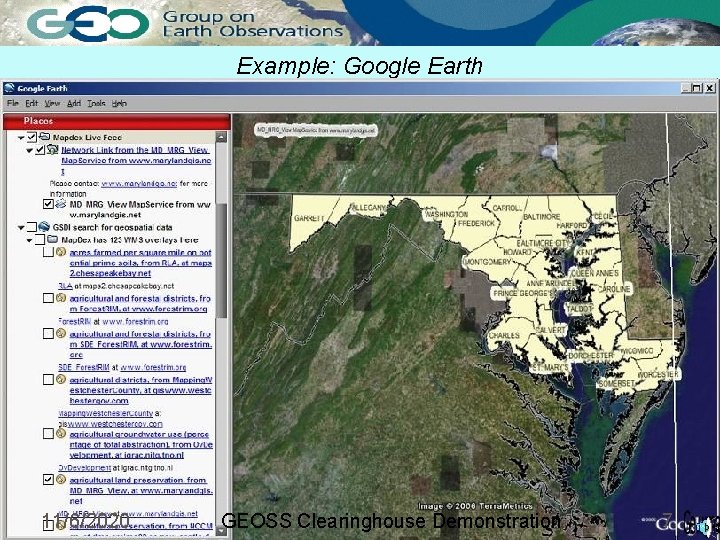
Task: Open the www.forestrim.org link beside SDE_ForestRIM
Action: [x=153, y=367]
